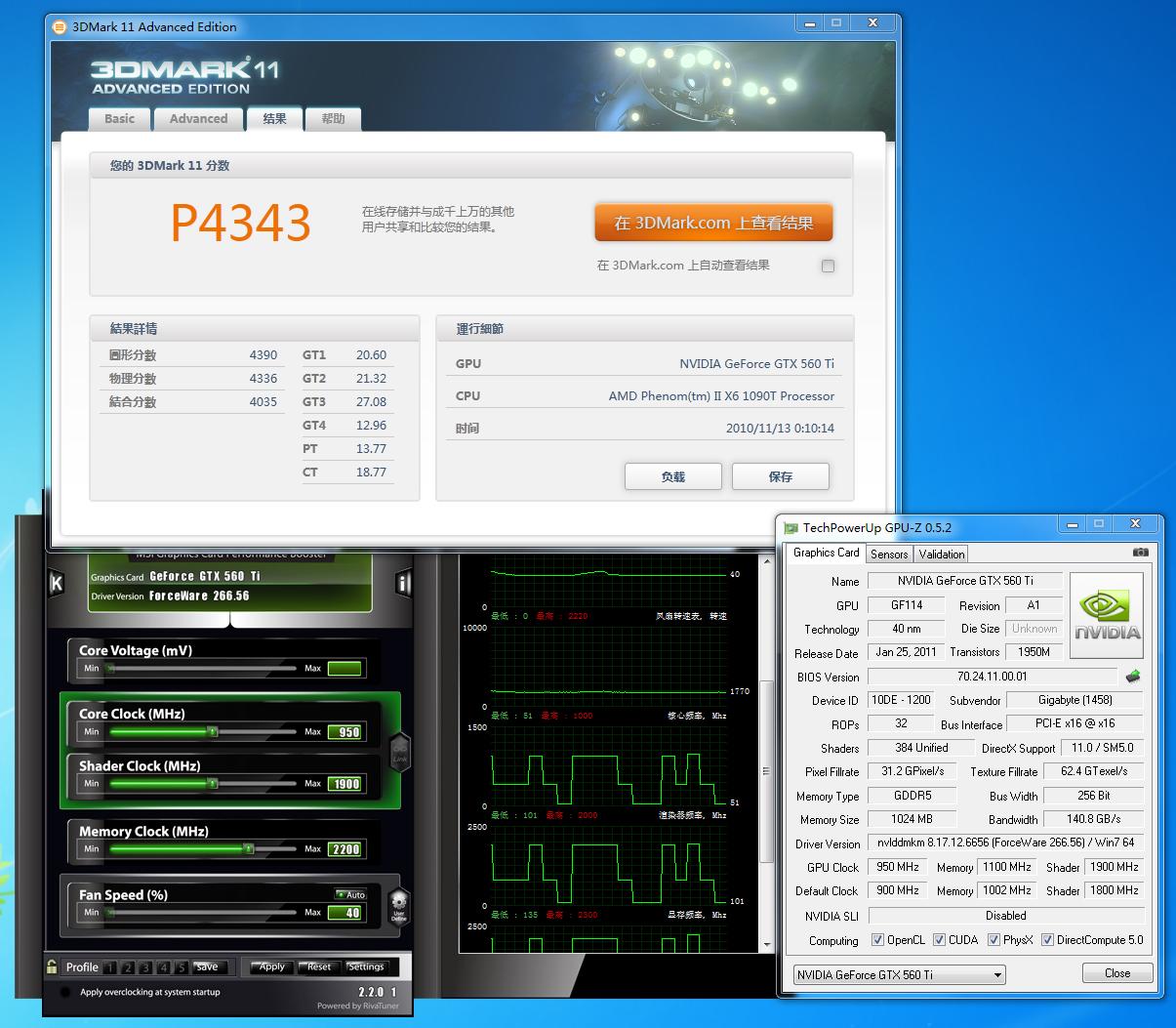Toggle the fan speed Auto button
The image size is (1176, 1028).
pos(350,894)
